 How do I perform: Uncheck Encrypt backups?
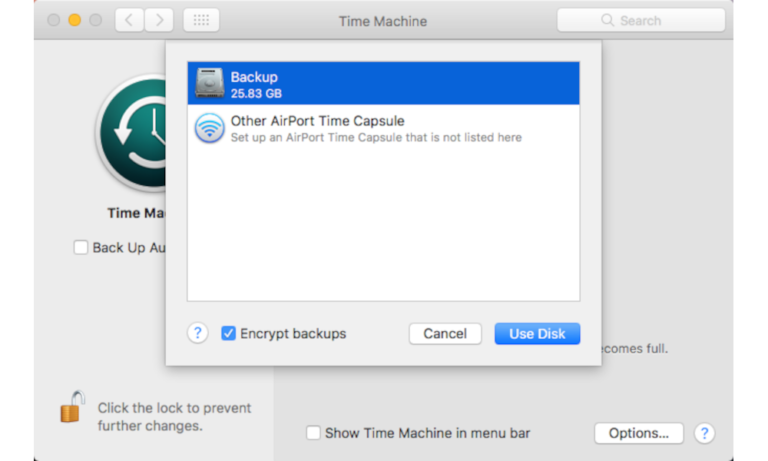[x=228, y=333]
